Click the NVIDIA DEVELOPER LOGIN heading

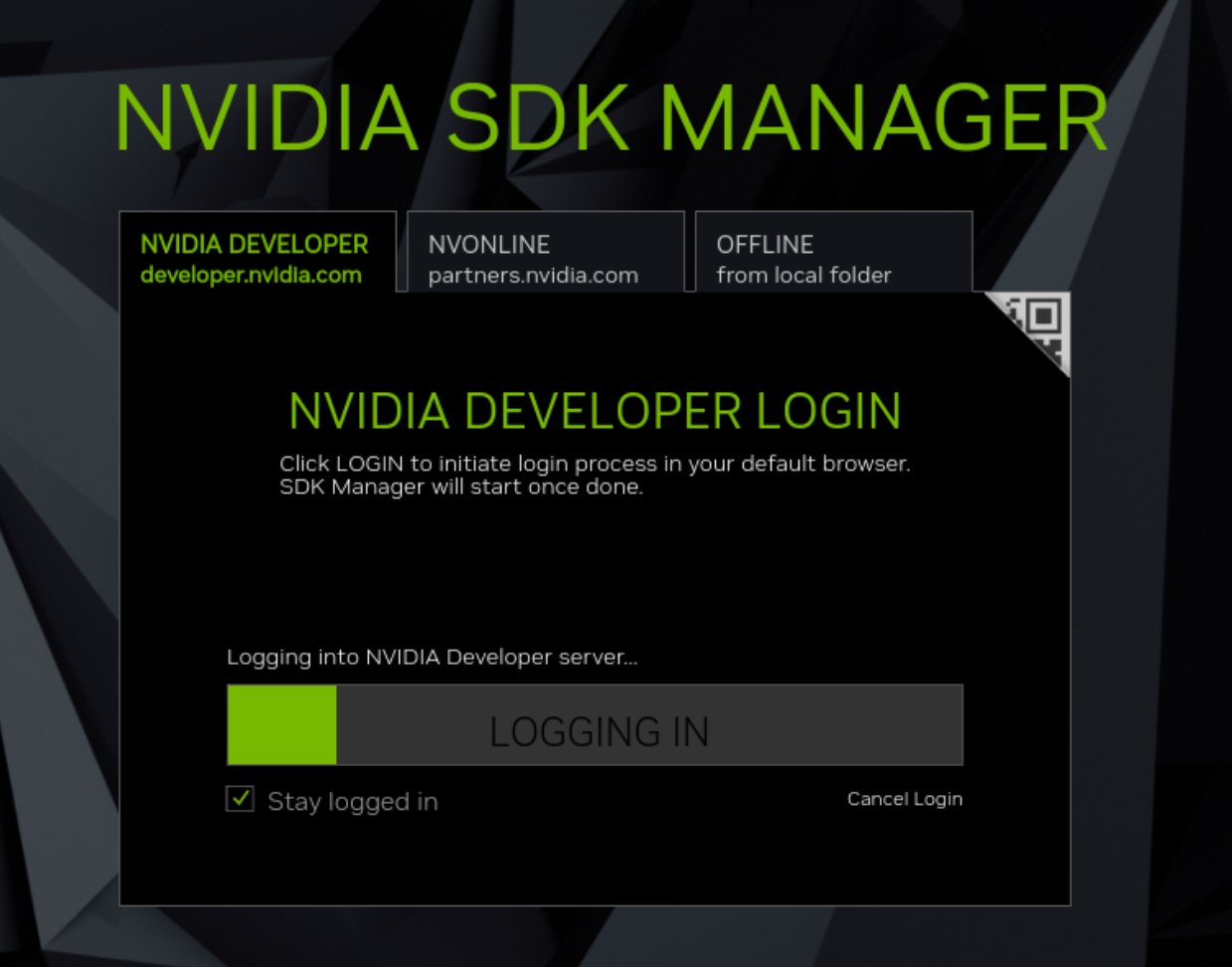tap(595, 411)
